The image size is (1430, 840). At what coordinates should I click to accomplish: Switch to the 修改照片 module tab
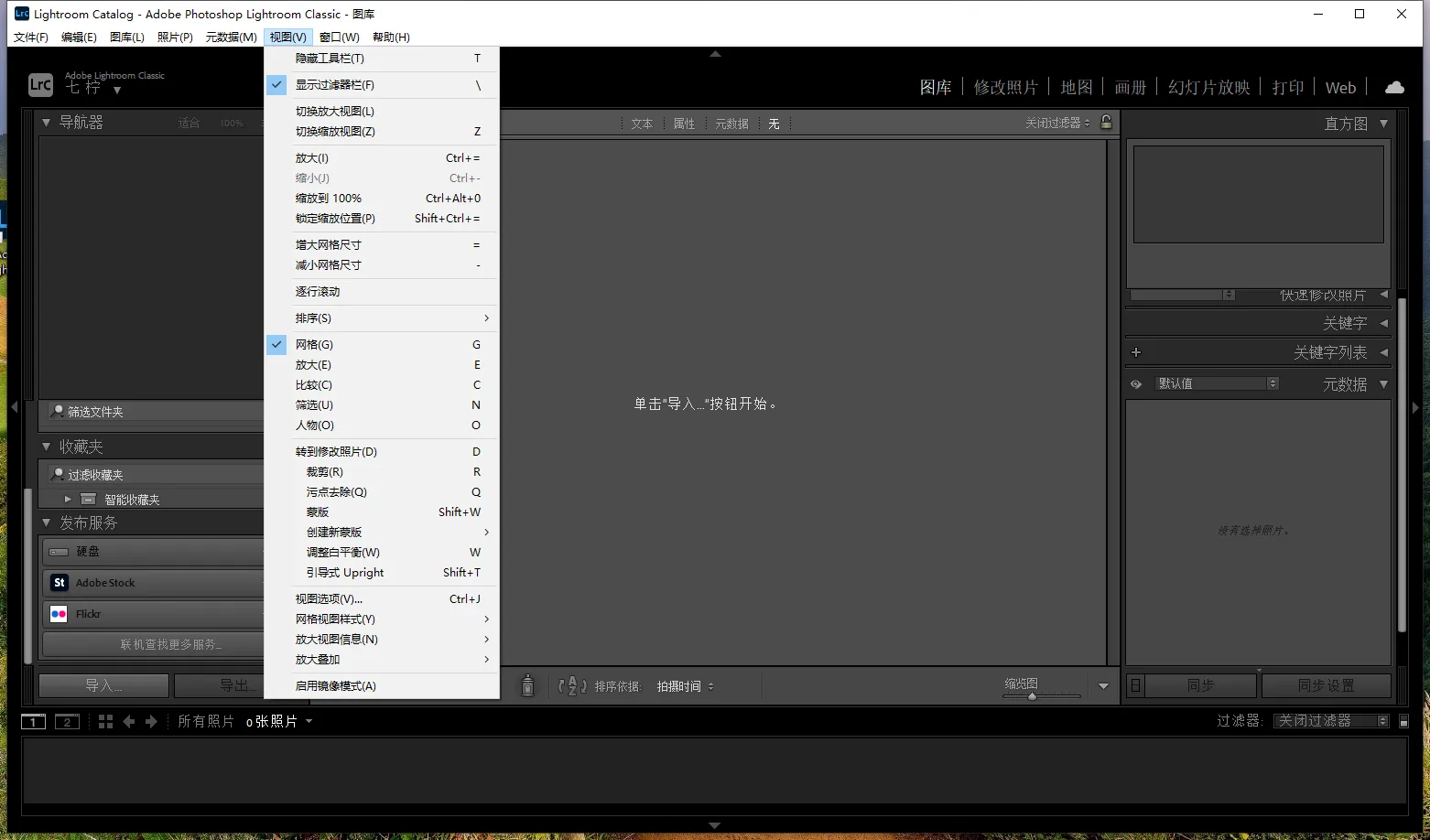[1005, 87]
